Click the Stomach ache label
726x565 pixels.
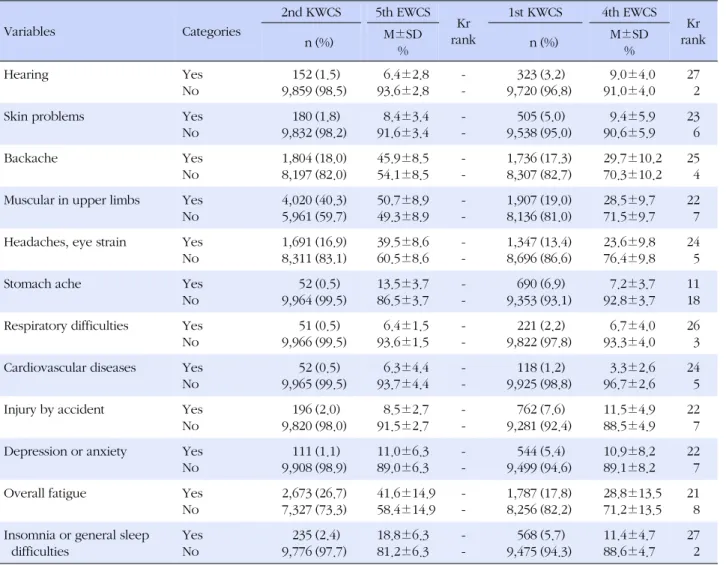42,283
